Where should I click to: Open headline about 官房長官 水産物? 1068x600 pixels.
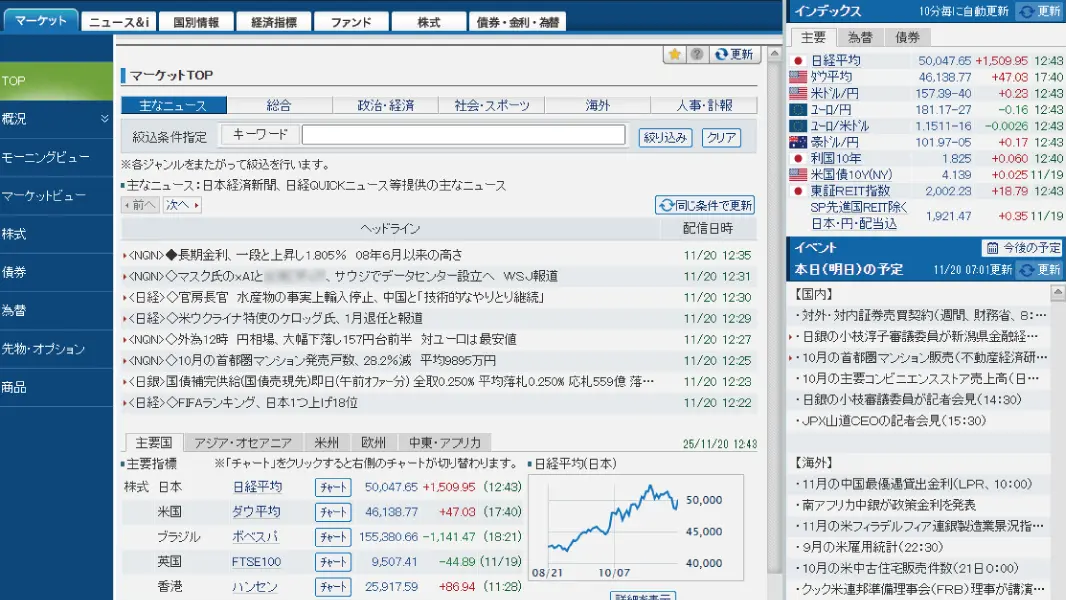[335, 298]
